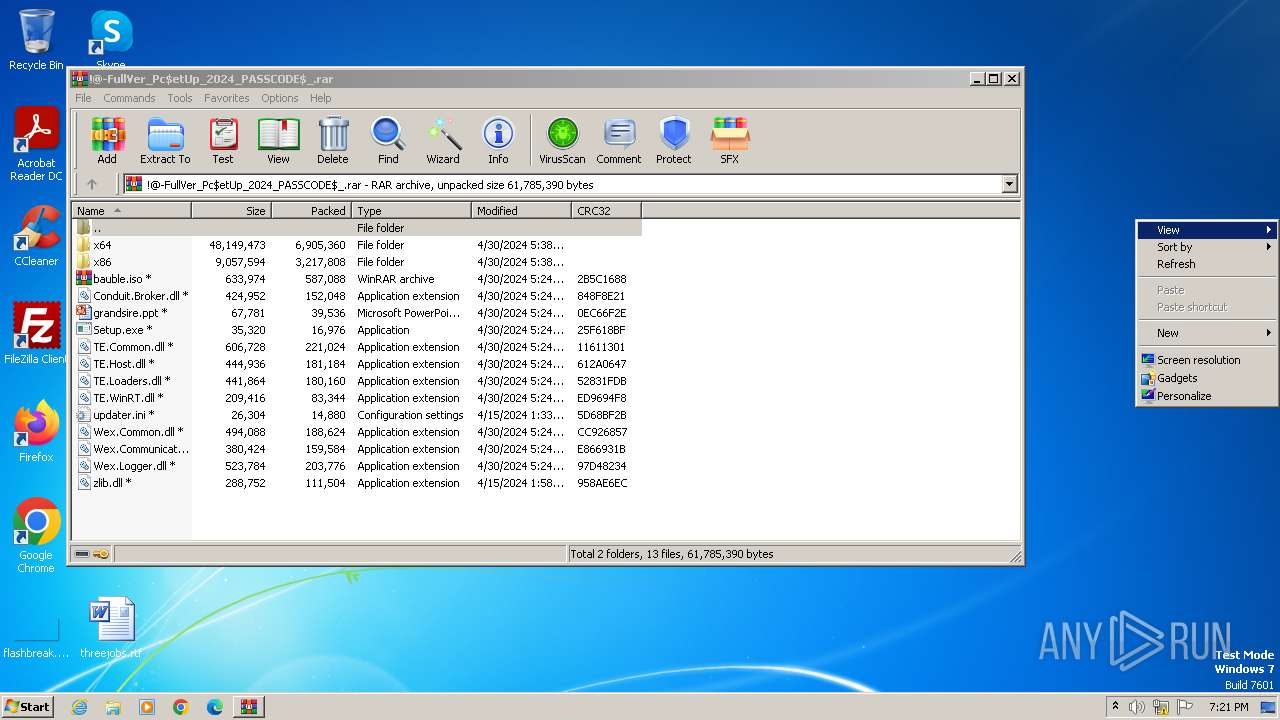Choose Refresh in the context menu
Image resolution: width=1280 pixels, height=720 pixels.
[1207, 264]
